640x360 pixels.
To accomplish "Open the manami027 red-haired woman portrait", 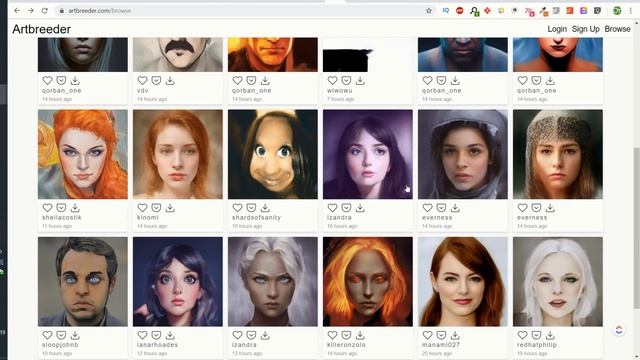I will (x=463, y=282).
